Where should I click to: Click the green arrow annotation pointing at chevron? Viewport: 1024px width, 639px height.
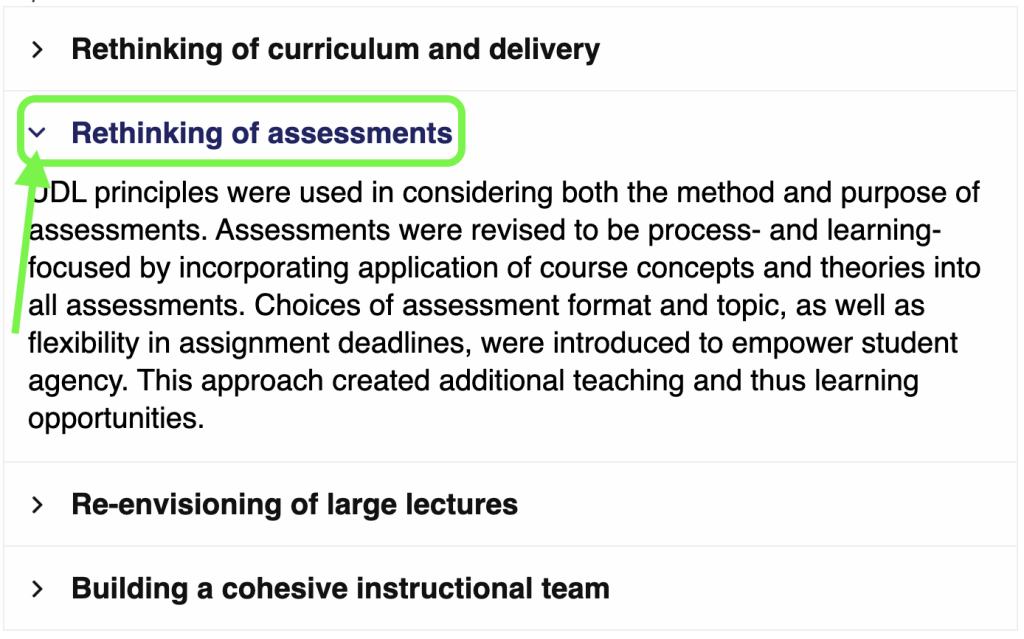27,242
